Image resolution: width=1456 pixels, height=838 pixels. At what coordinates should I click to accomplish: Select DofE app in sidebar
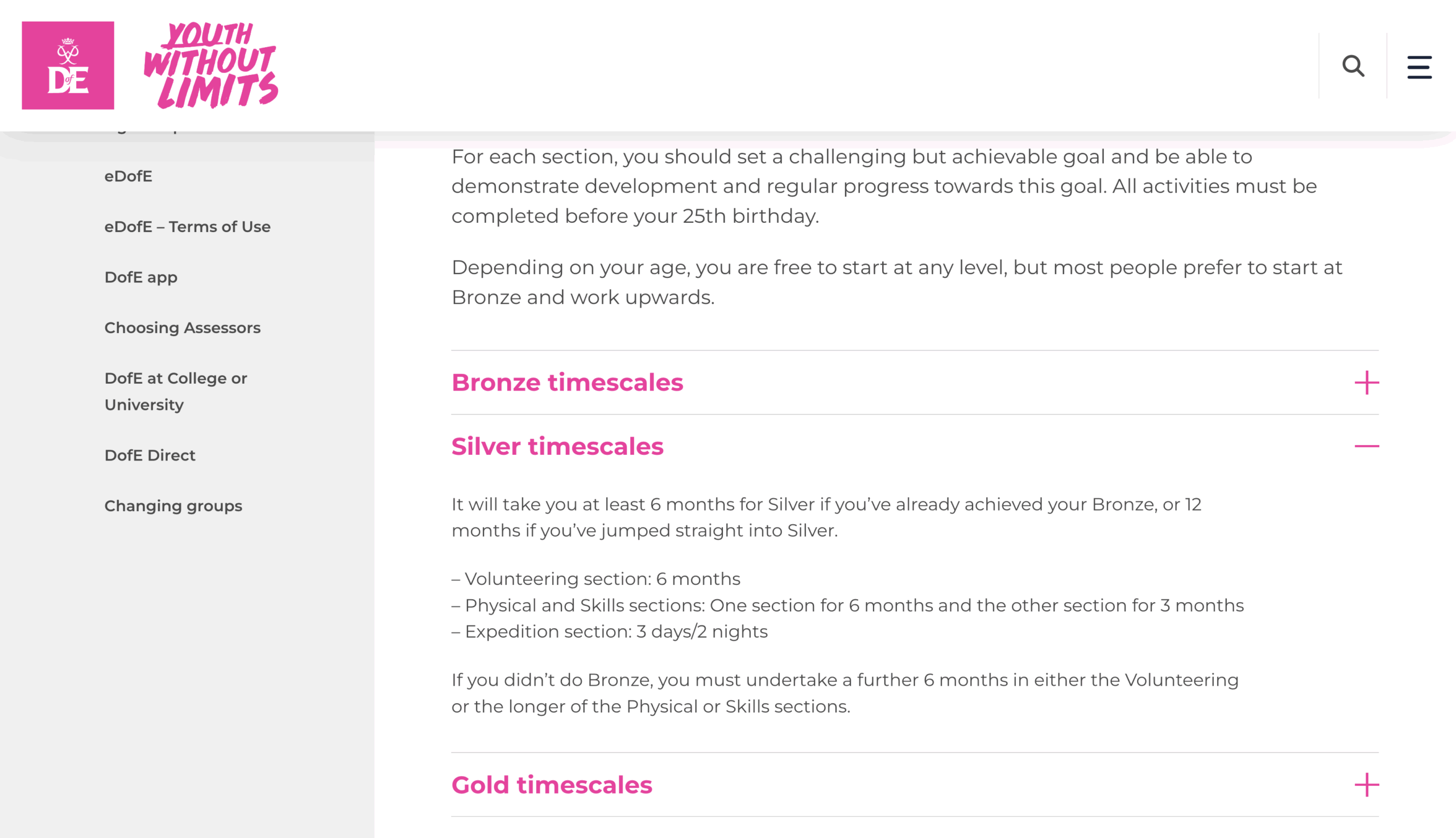pos(141,277)
